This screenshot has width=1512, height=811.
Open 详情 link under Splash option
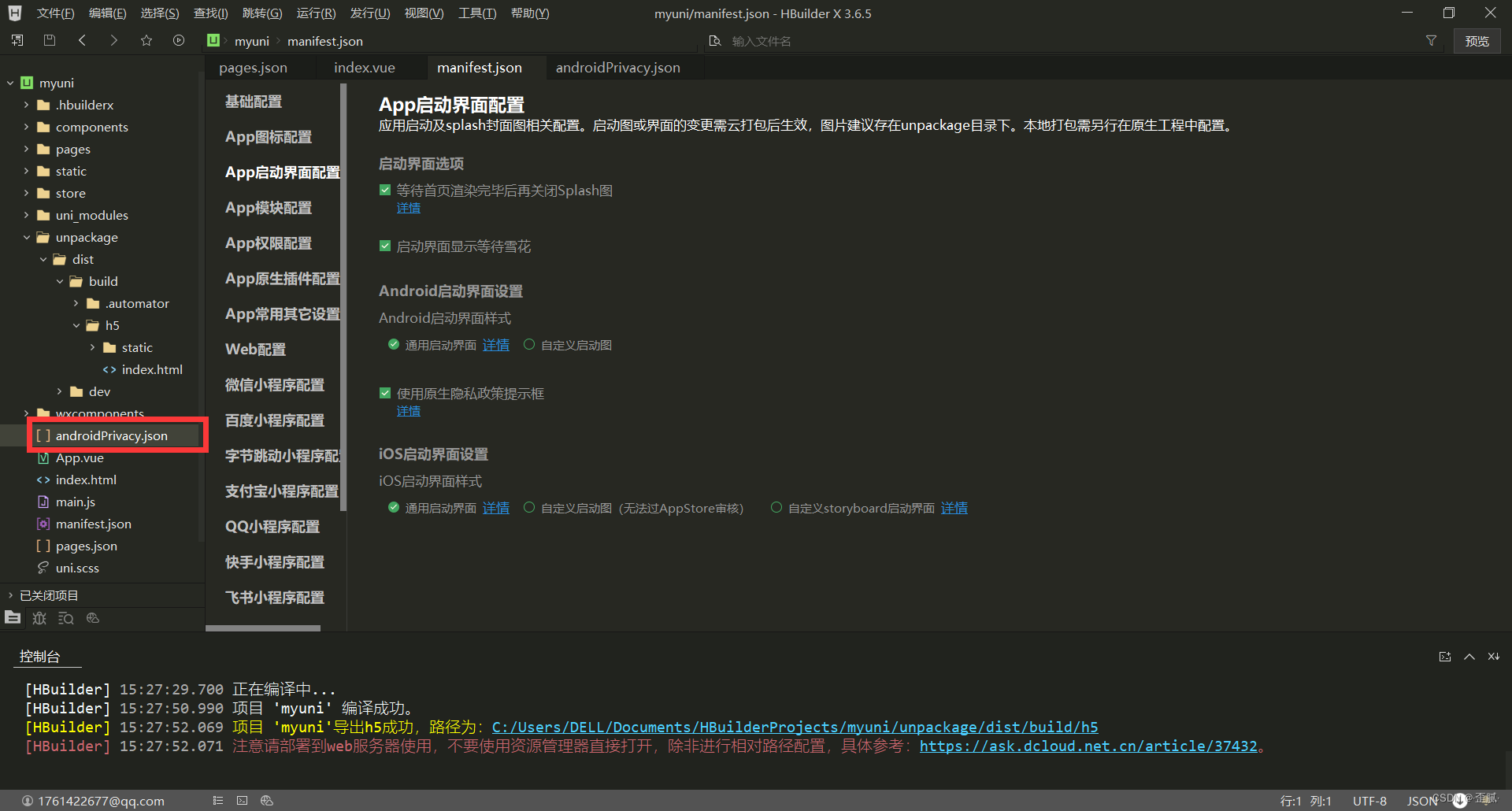coord(409,208)
